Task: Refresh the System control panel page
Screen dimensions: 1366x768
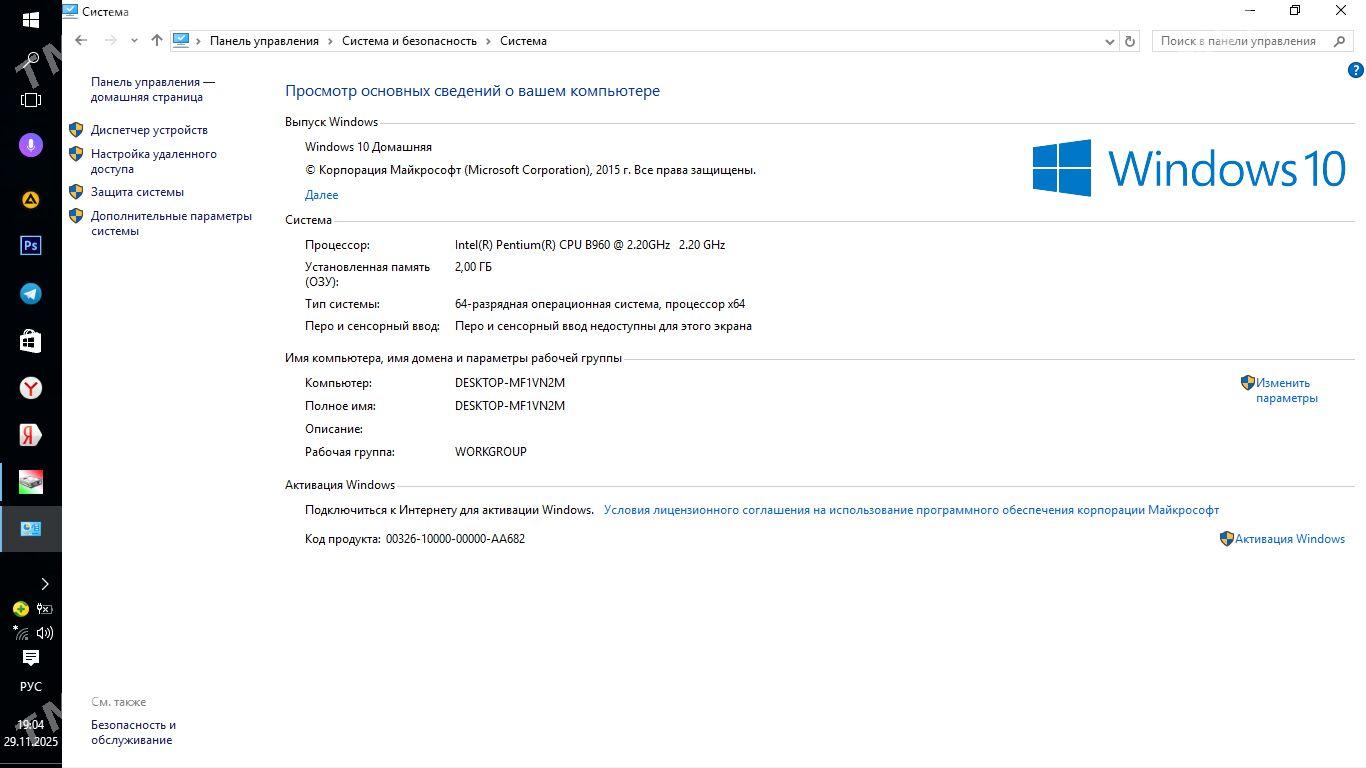Action: click(1130, 41)
